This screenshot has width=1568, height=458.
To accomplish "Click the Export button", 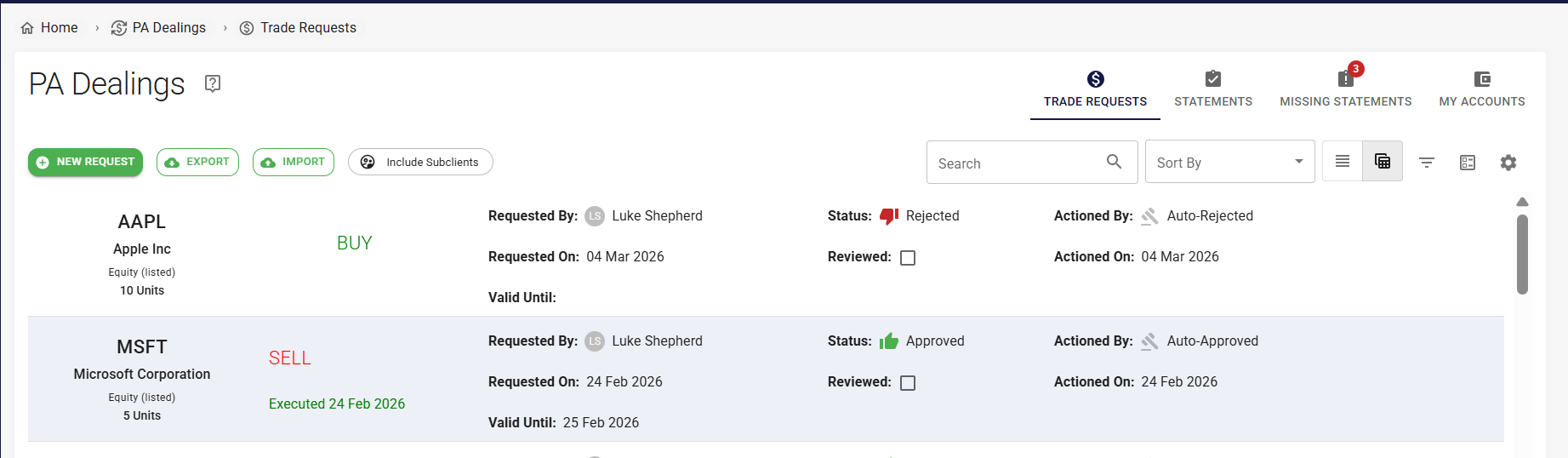I will pyautogui.click(x=197, y=162).
